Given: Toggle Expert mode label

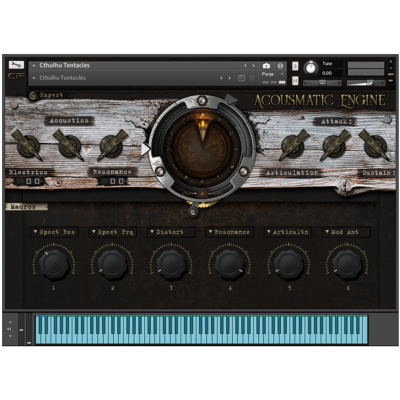Looking at the screenshot, I should pos(51,95).
